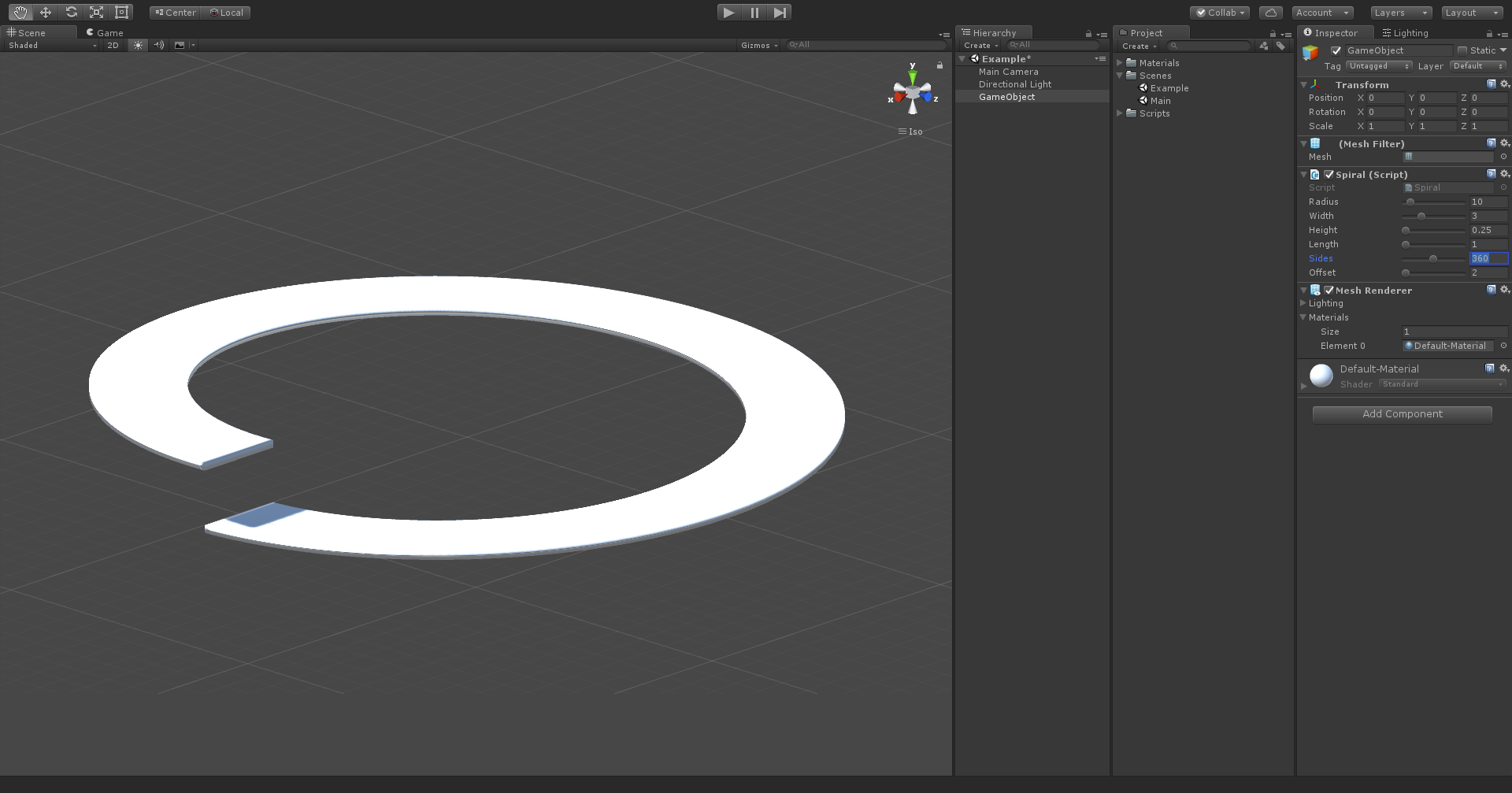This screenshot has height=793, width=1512.
Task: Select the Scale tool
Action: 96,13
